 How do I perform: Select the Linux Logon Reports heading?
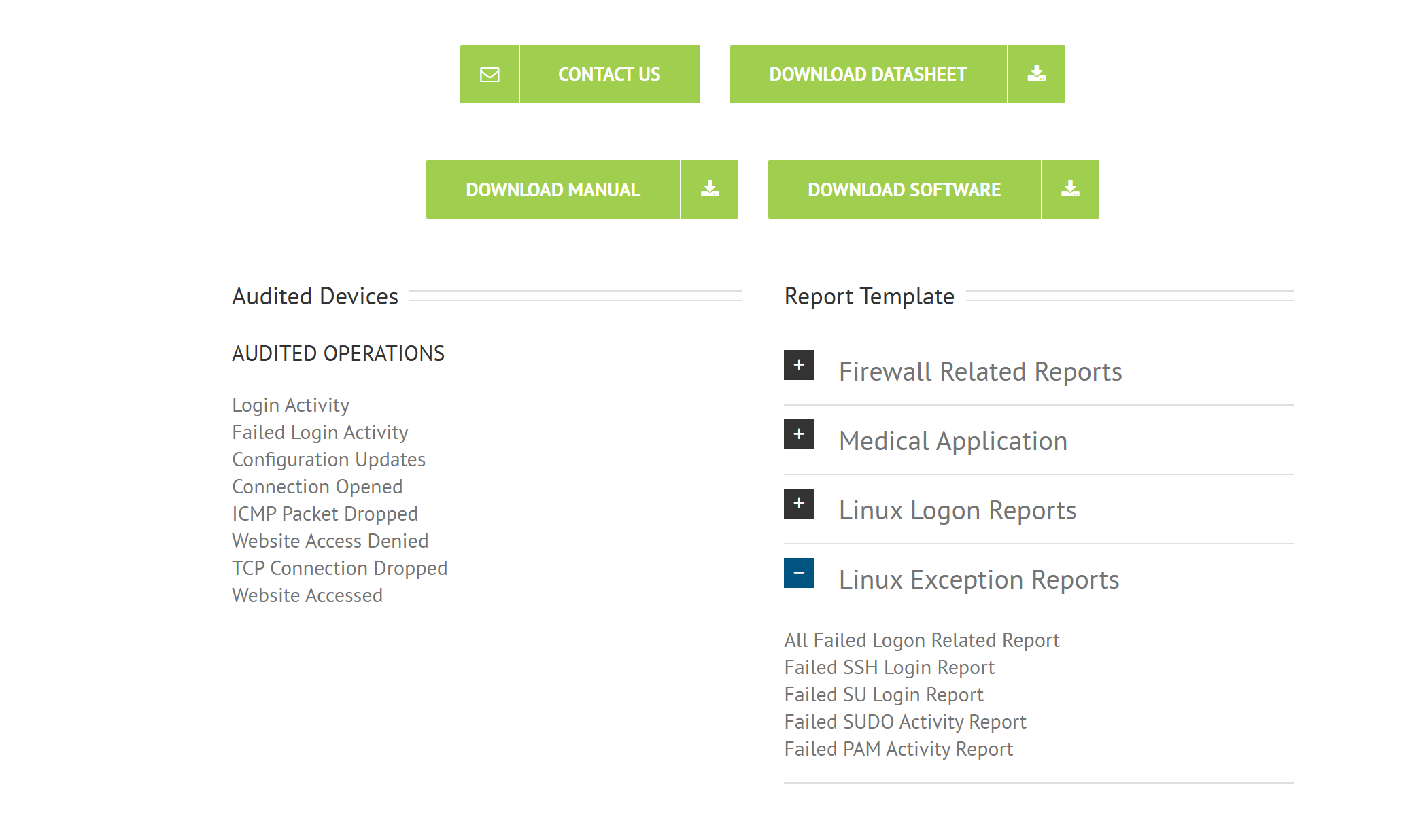pos(957,510)
